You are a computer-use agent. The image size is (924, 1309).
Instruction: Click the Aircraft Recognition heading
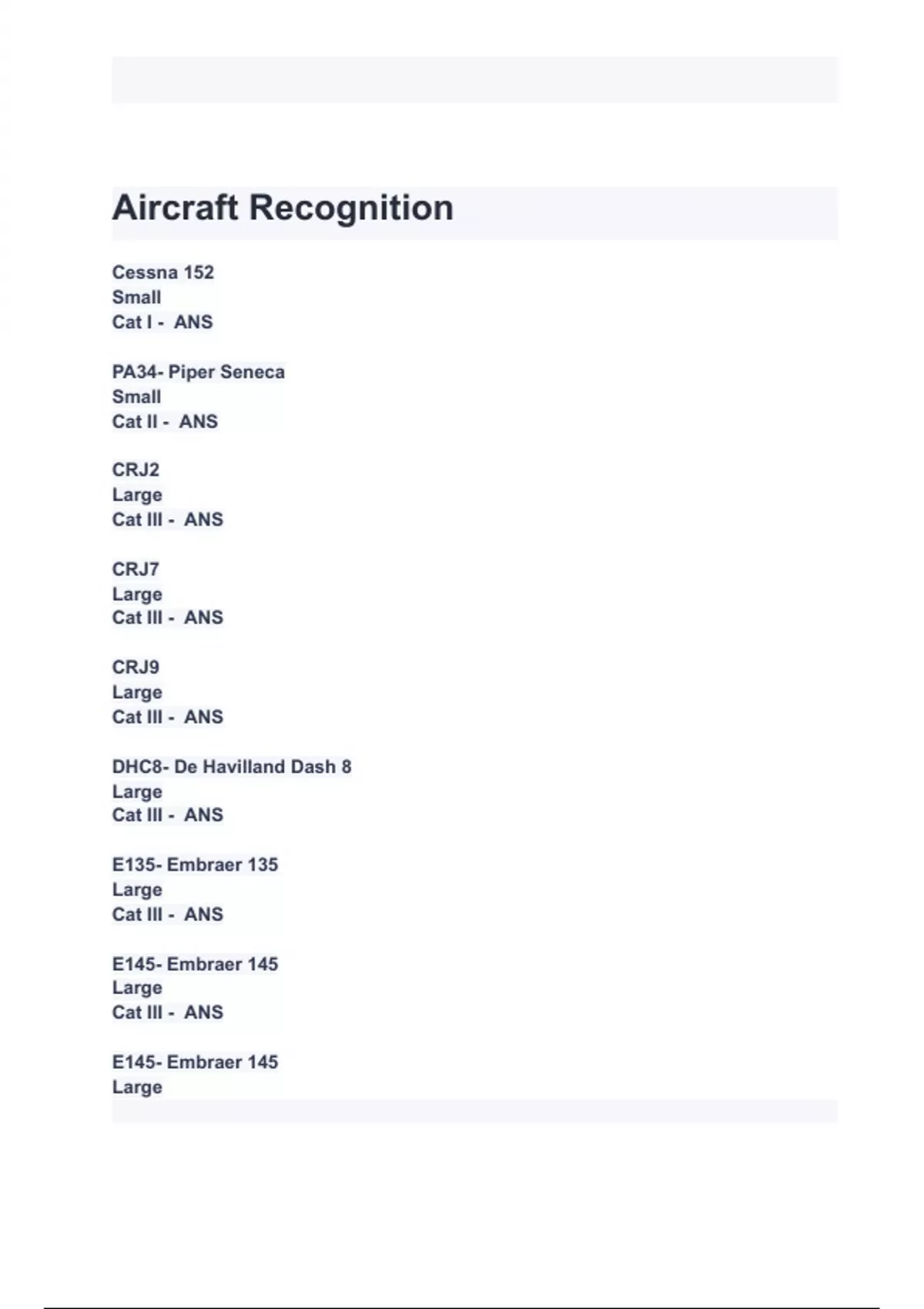(x=283, y=208)
